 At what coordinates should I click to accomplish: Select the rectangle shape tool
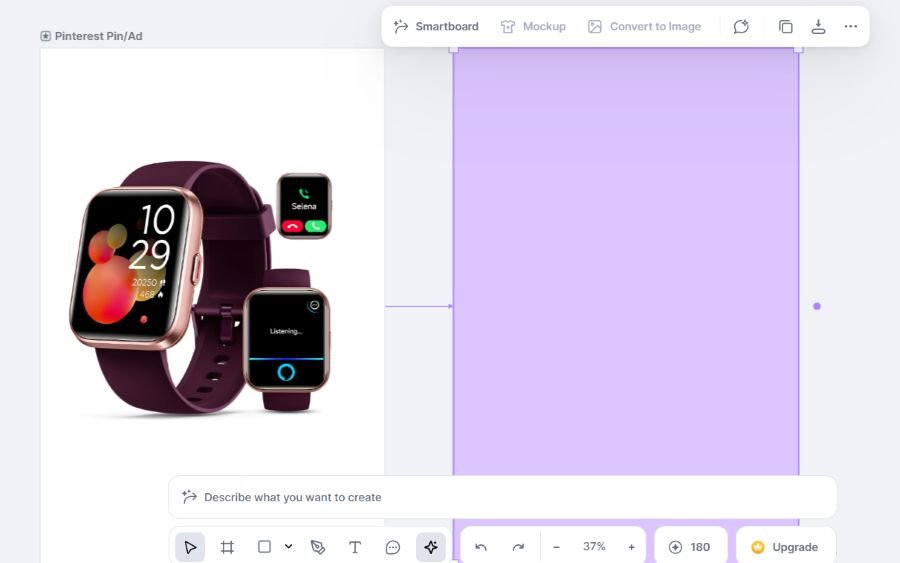[x=264, y=547]
